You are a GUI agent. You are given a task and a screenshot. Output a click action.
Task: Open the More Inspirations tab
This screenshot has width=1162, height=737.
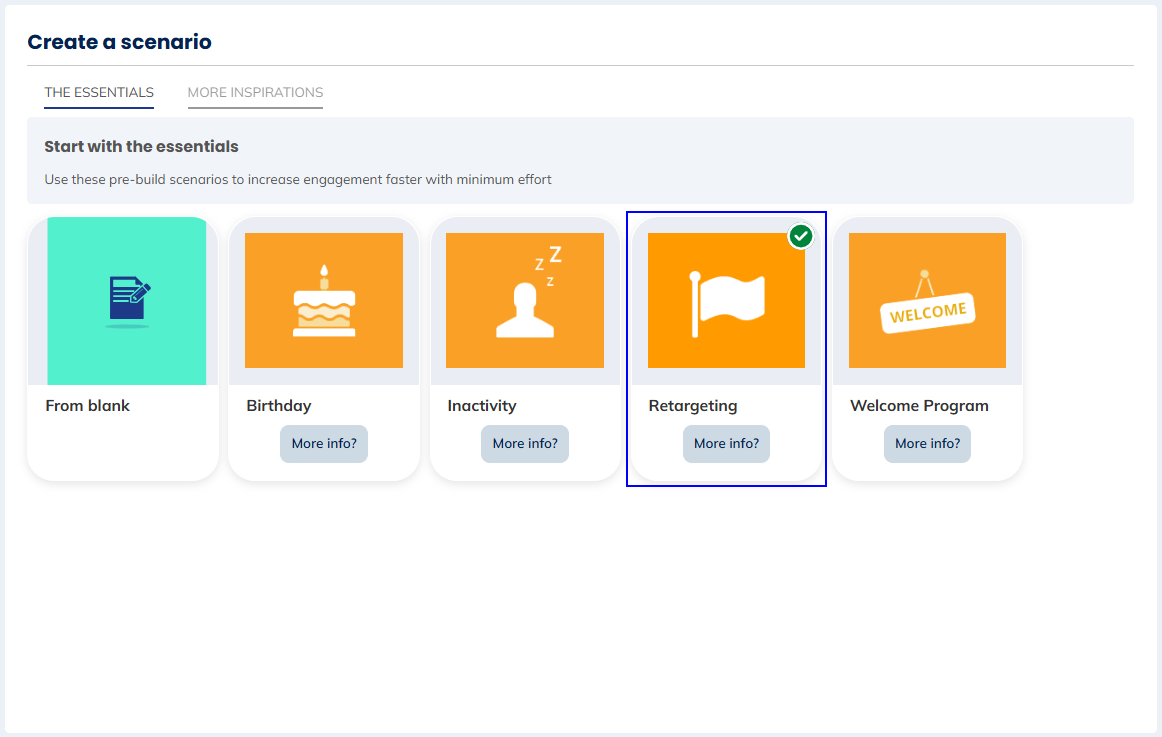point(255,92)
